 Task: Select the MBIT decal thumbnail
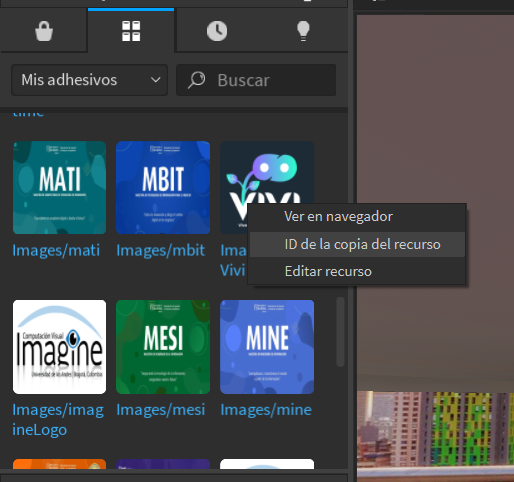click(163, 188)
